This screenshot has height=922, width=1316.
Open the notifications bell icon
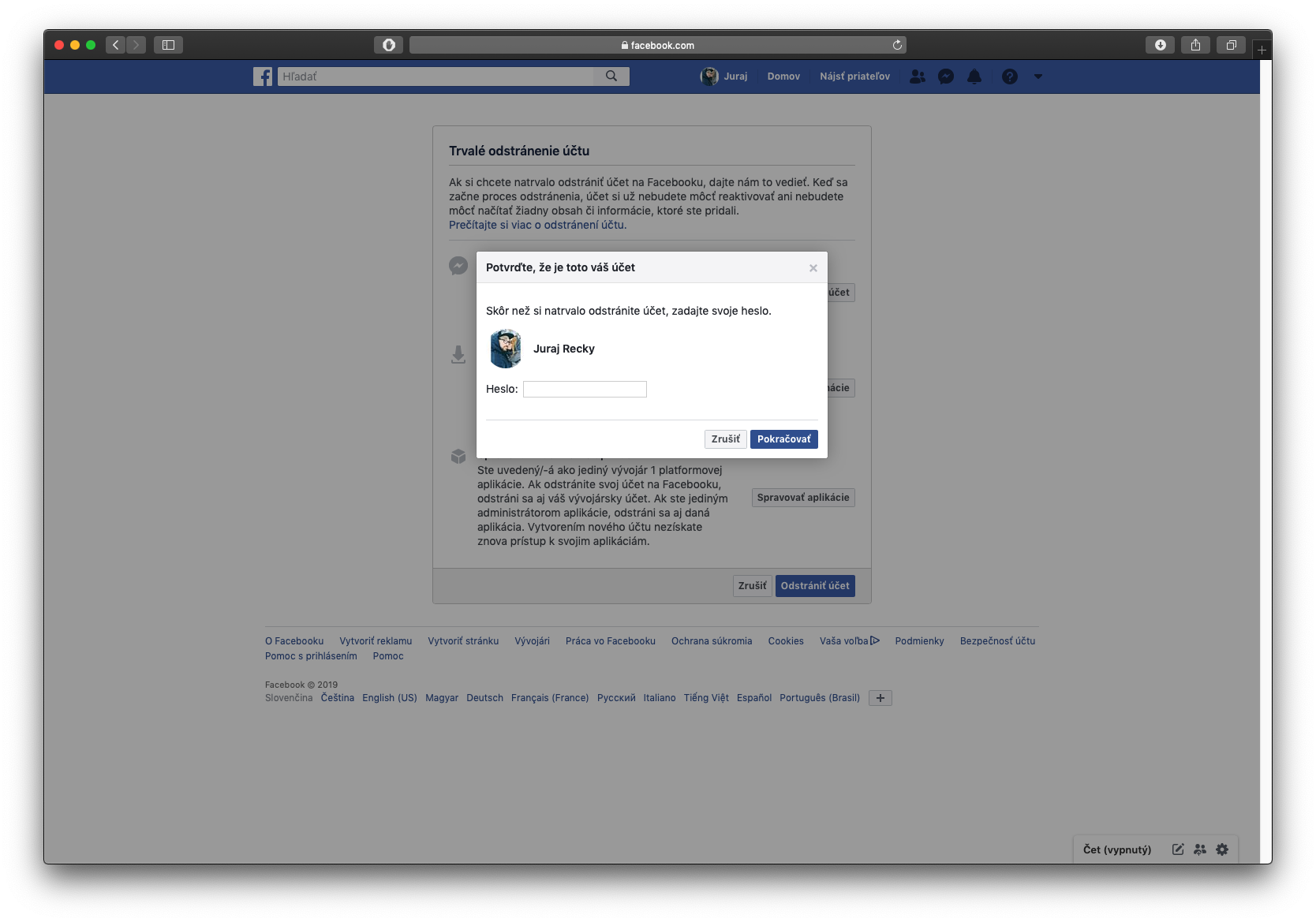[974, 77]
